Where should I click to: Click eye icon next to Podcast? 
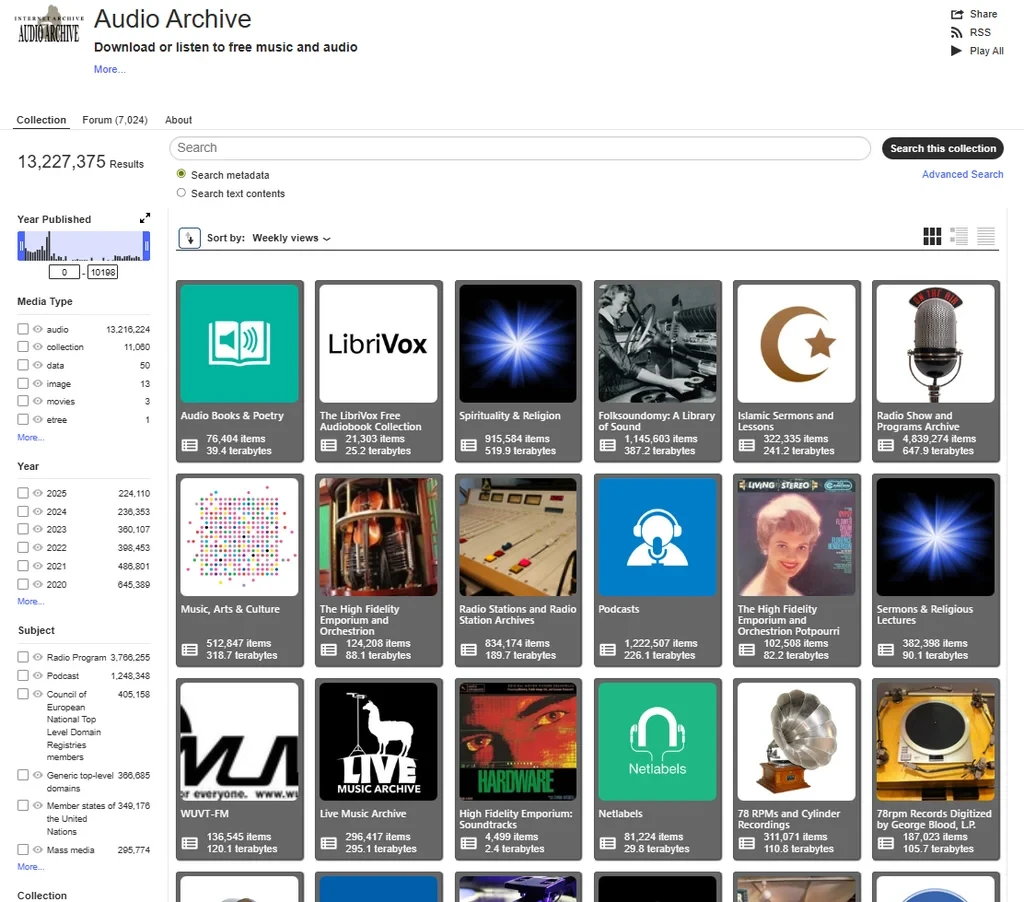click(38, 675)
